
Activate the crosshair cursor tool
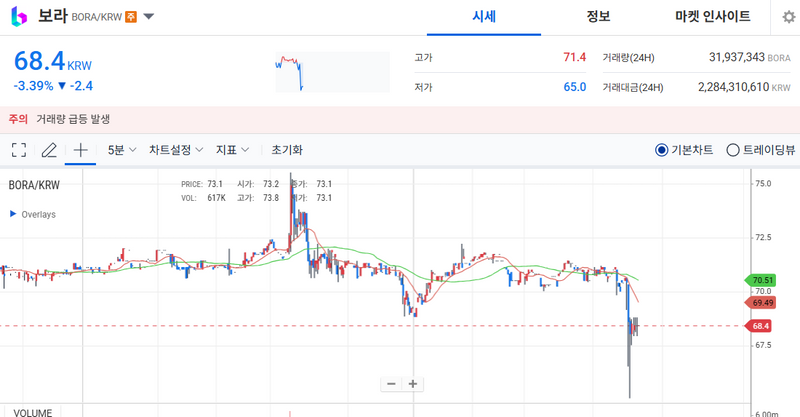coord(81,150)
